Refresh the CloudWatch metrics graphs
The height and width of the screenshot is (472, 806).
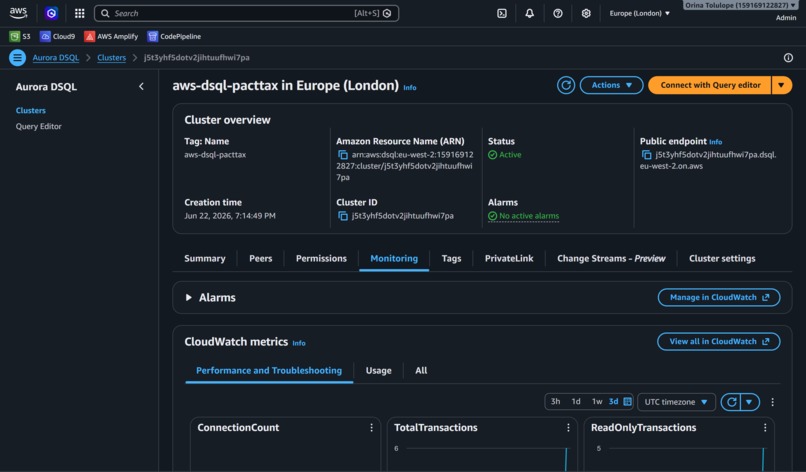pos(731,402)
